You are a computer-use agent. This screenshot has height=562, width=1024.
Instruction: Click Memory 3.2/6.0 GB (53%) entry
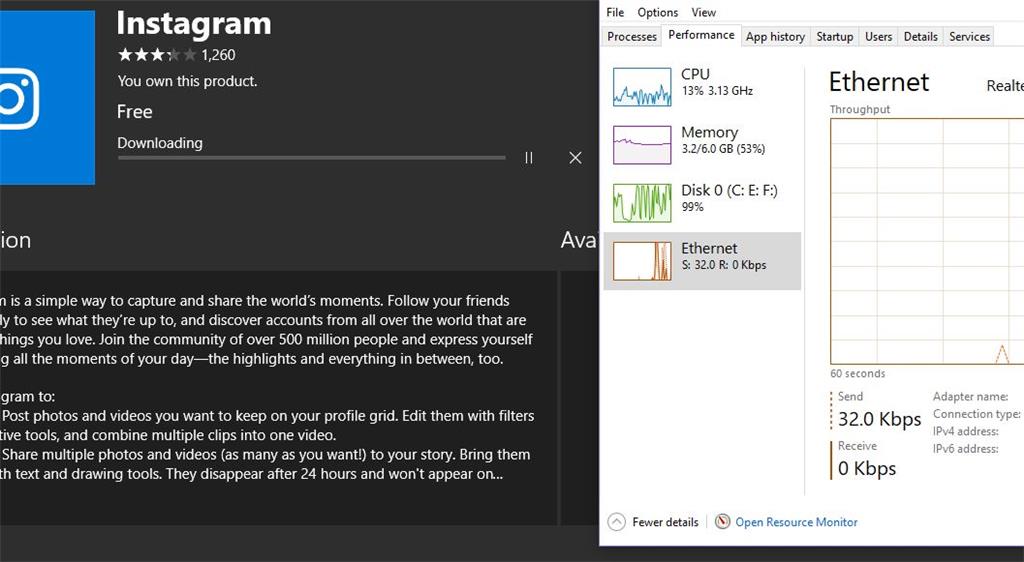pos(702,145)
